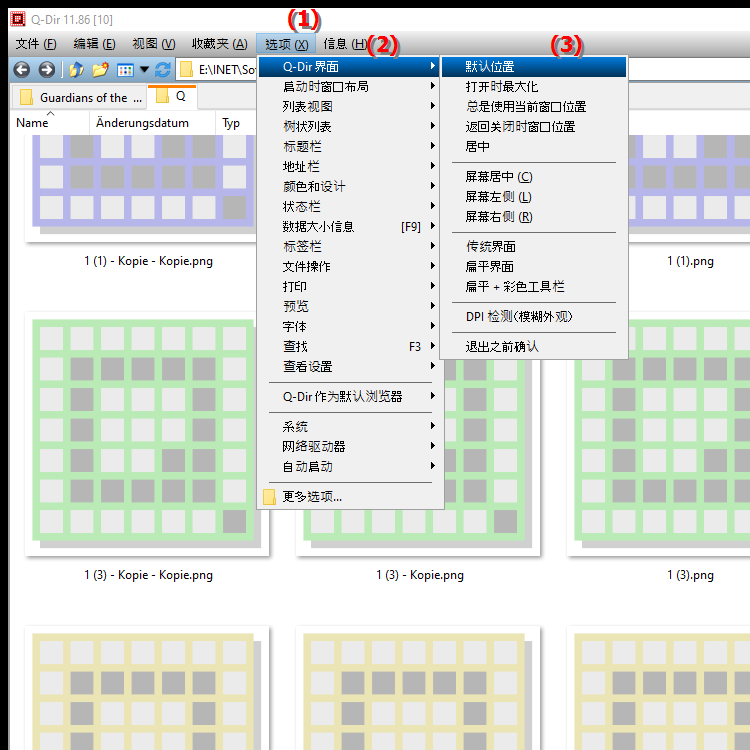This screenshot has height=750, width=750.
Task: Click the Back navigation arrow icon
Action: pyautogui.click(x=22, y=70)
